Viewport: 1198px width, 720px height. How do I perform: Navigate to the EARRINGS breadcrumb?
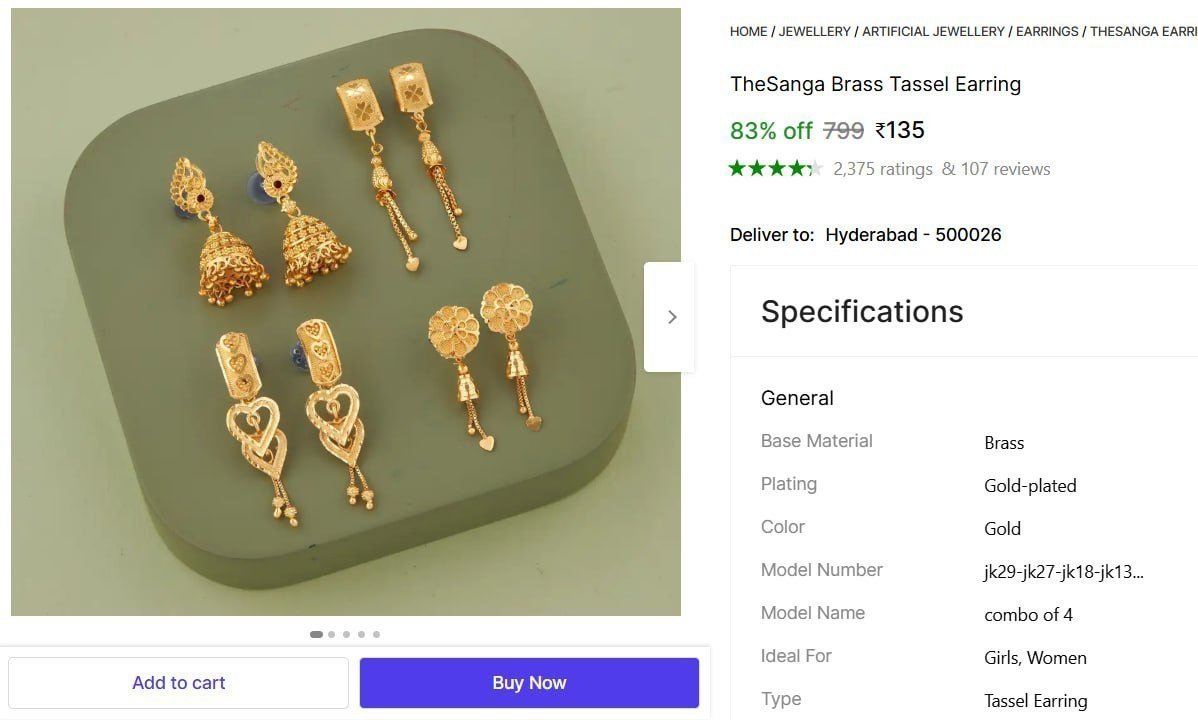1046,31
